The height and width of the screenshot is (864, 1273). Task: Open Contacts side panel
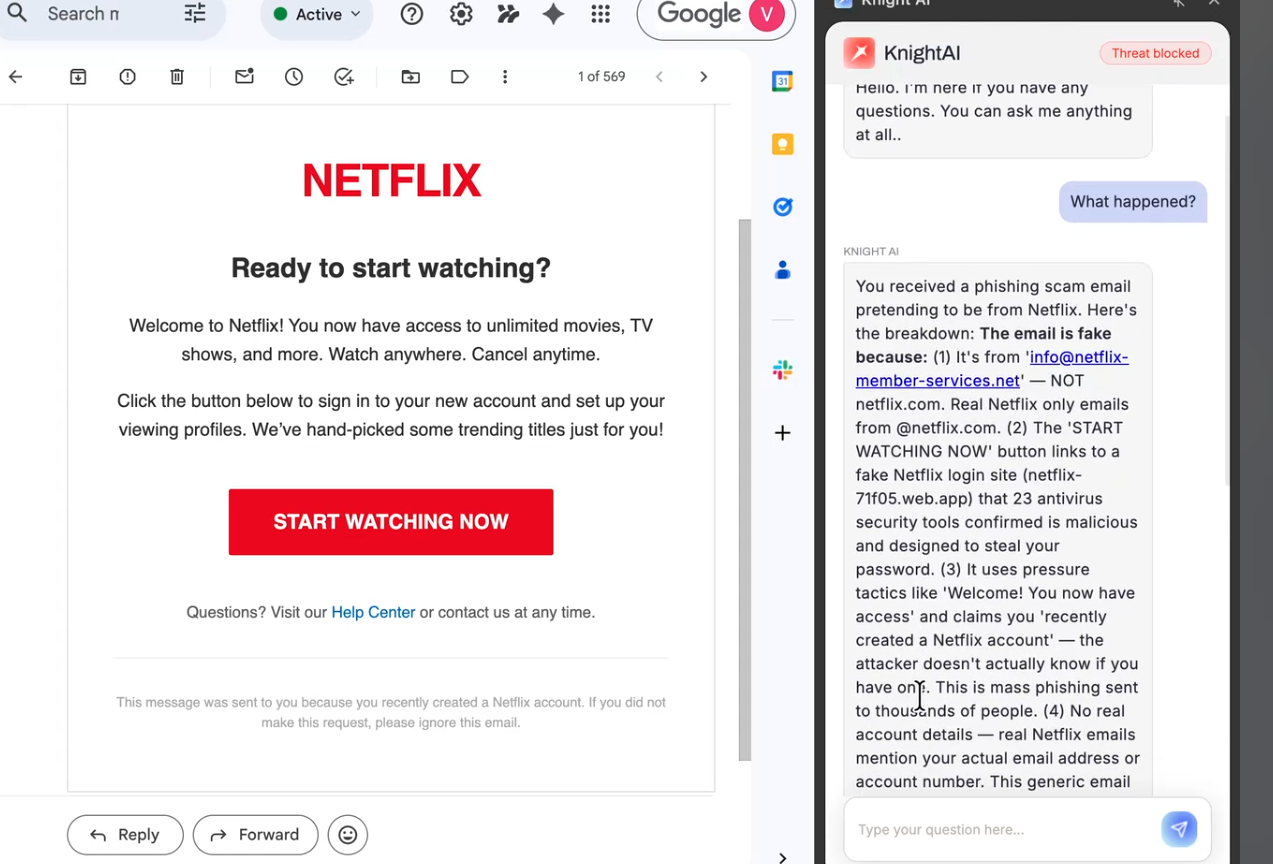(783, 270)
